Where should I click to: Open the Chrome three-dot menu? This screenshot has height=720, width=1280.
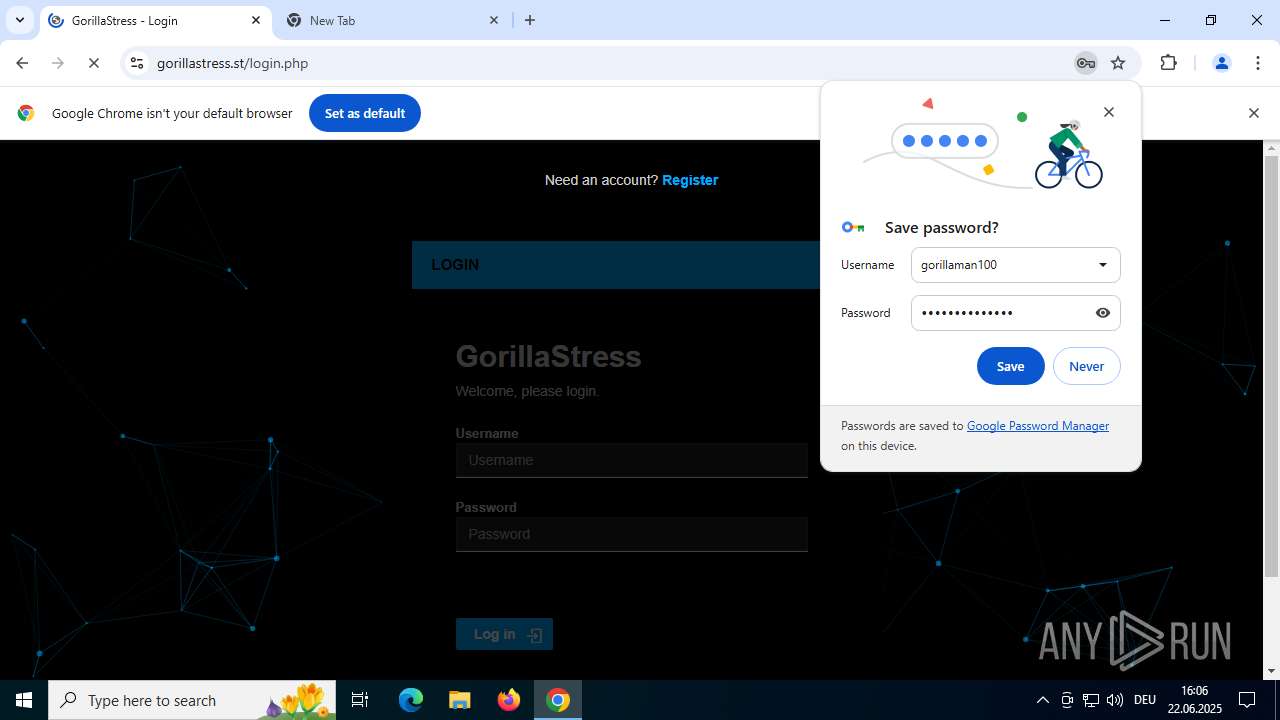point(1258,63)
